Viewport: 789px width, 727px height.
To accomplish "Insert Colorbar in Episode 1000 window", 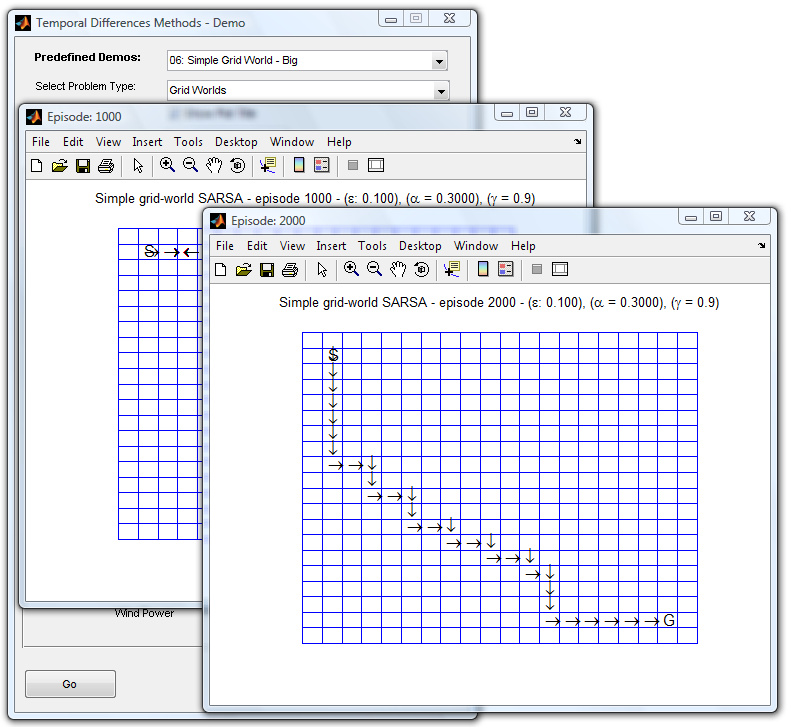I will 298,165.
